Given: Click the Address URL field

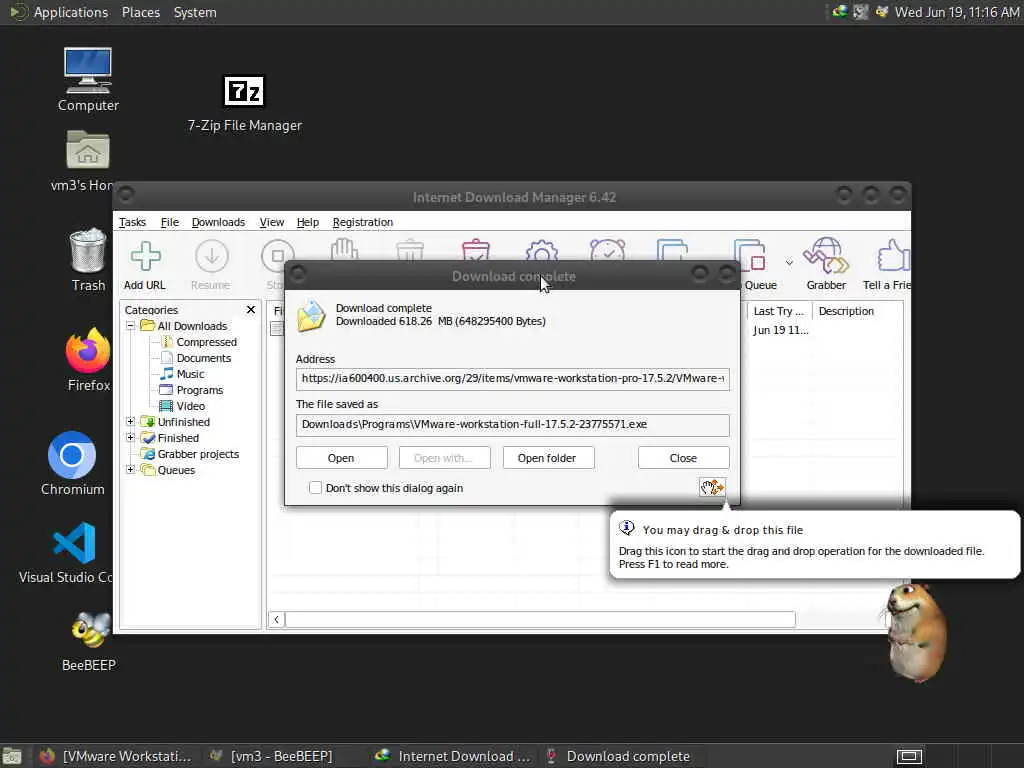Looking at the screenshot, I should [513, 379].
